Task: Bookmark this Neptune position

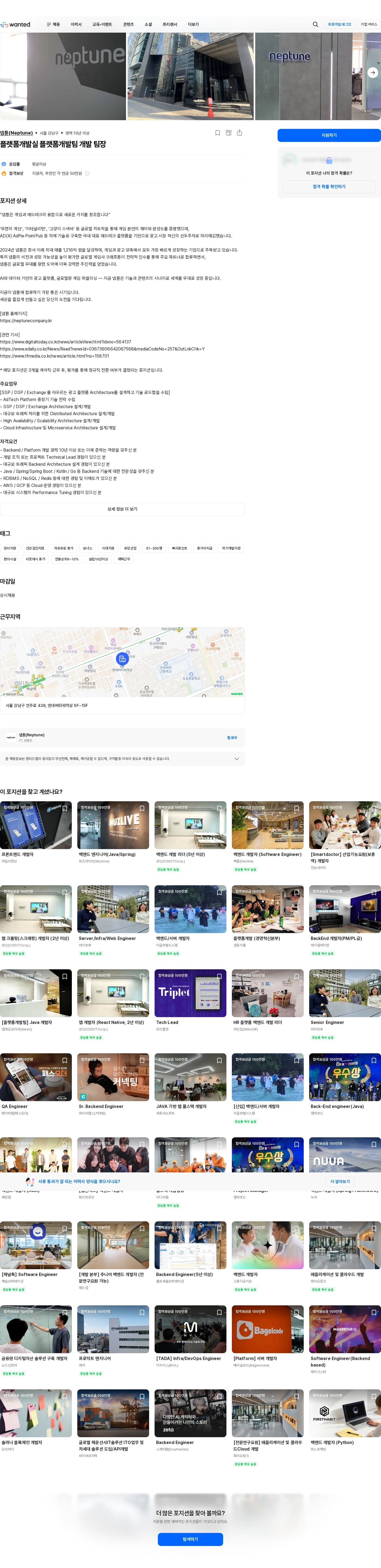Action: tap(218, 133)
